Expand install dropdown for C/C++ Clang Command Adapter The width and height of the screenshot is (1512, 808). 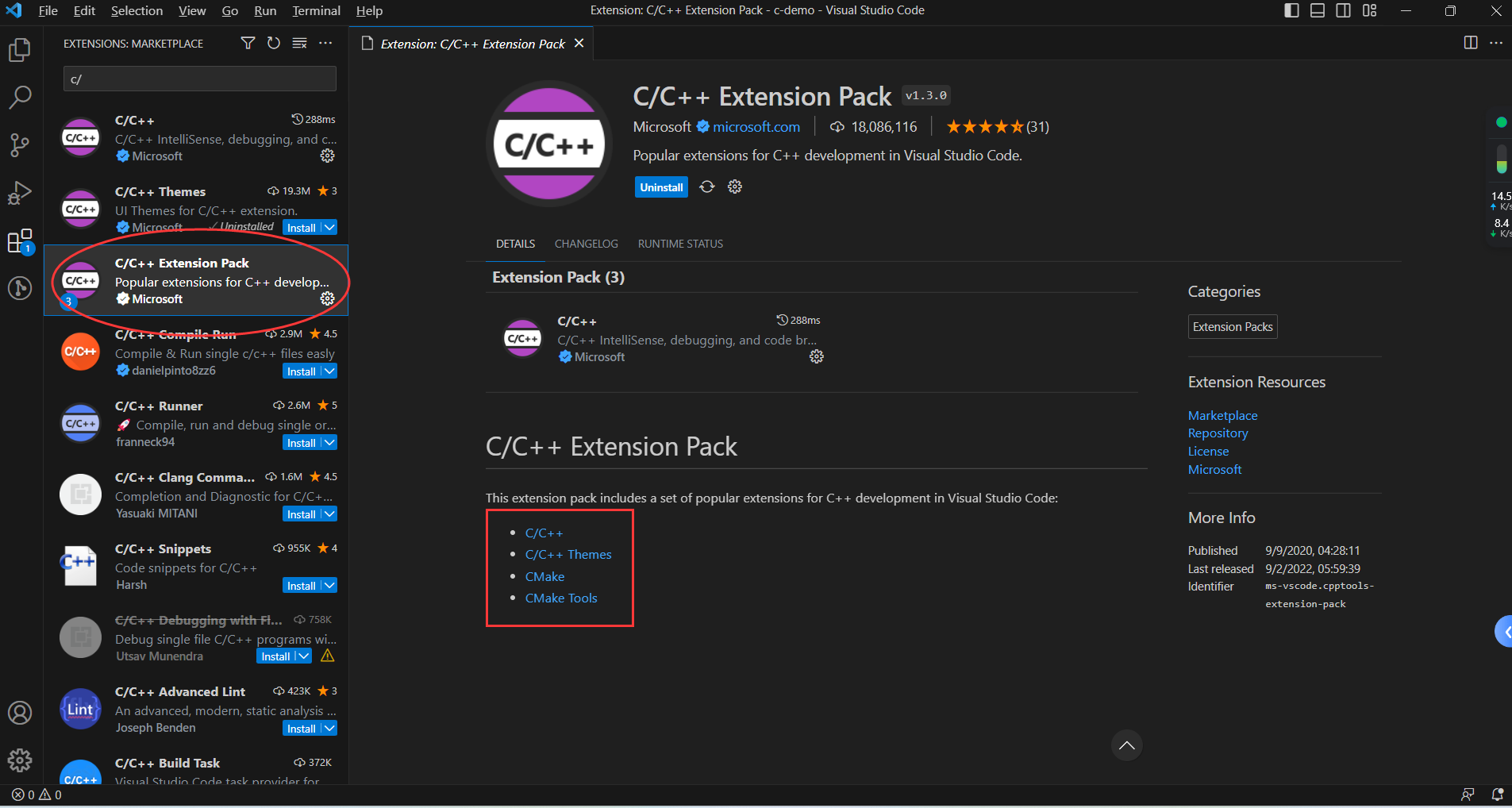(329, 514)
